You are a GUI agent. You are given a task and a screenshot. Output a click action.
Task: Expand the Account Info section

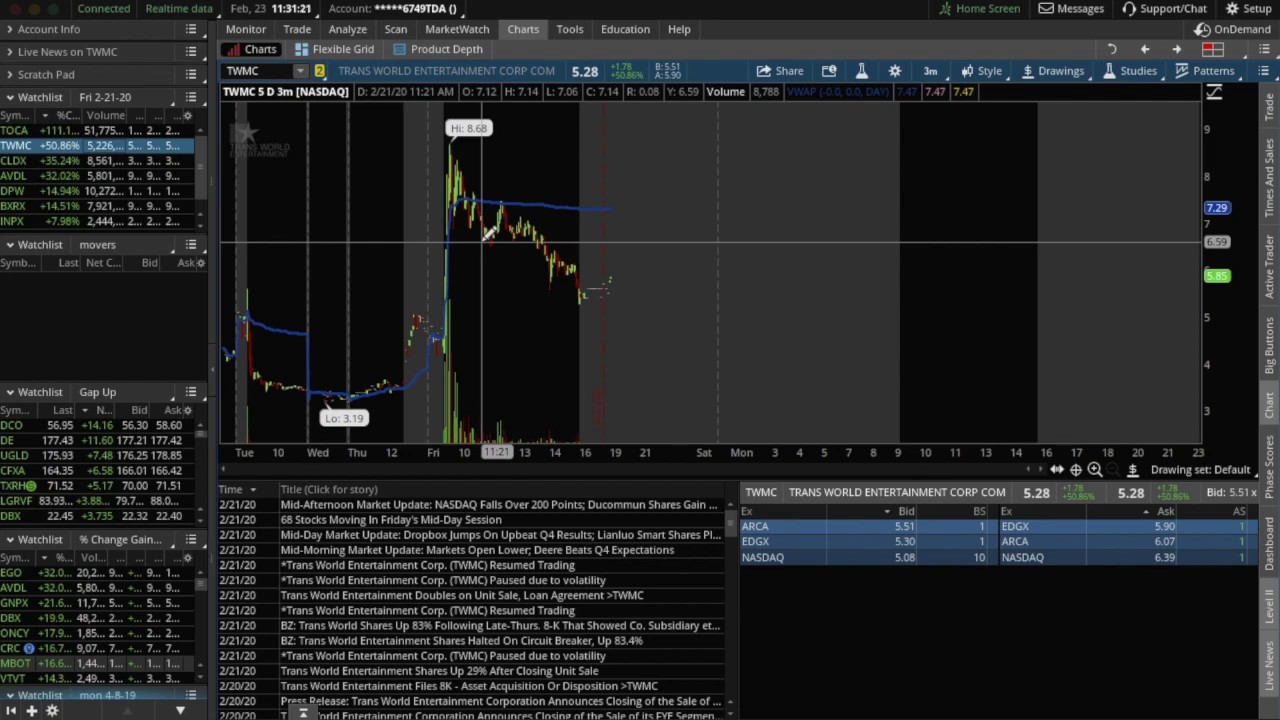[x=9, y=29]
